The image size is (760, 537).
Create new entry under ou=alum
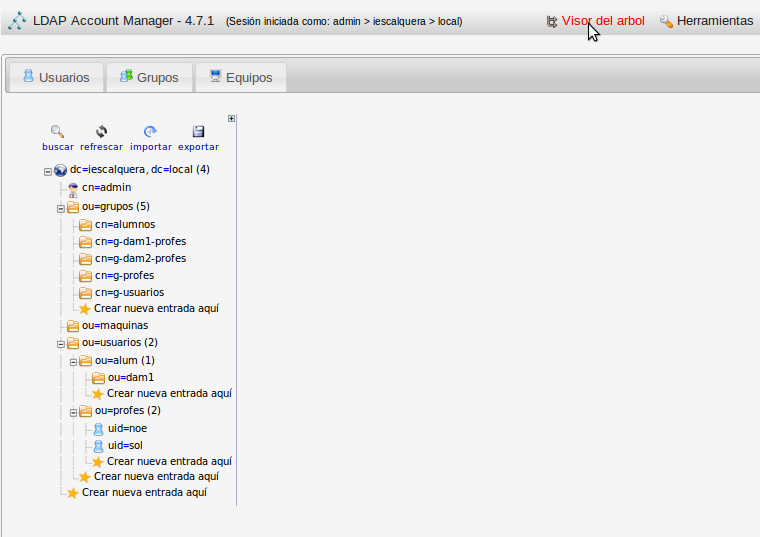tap(169, 393)
